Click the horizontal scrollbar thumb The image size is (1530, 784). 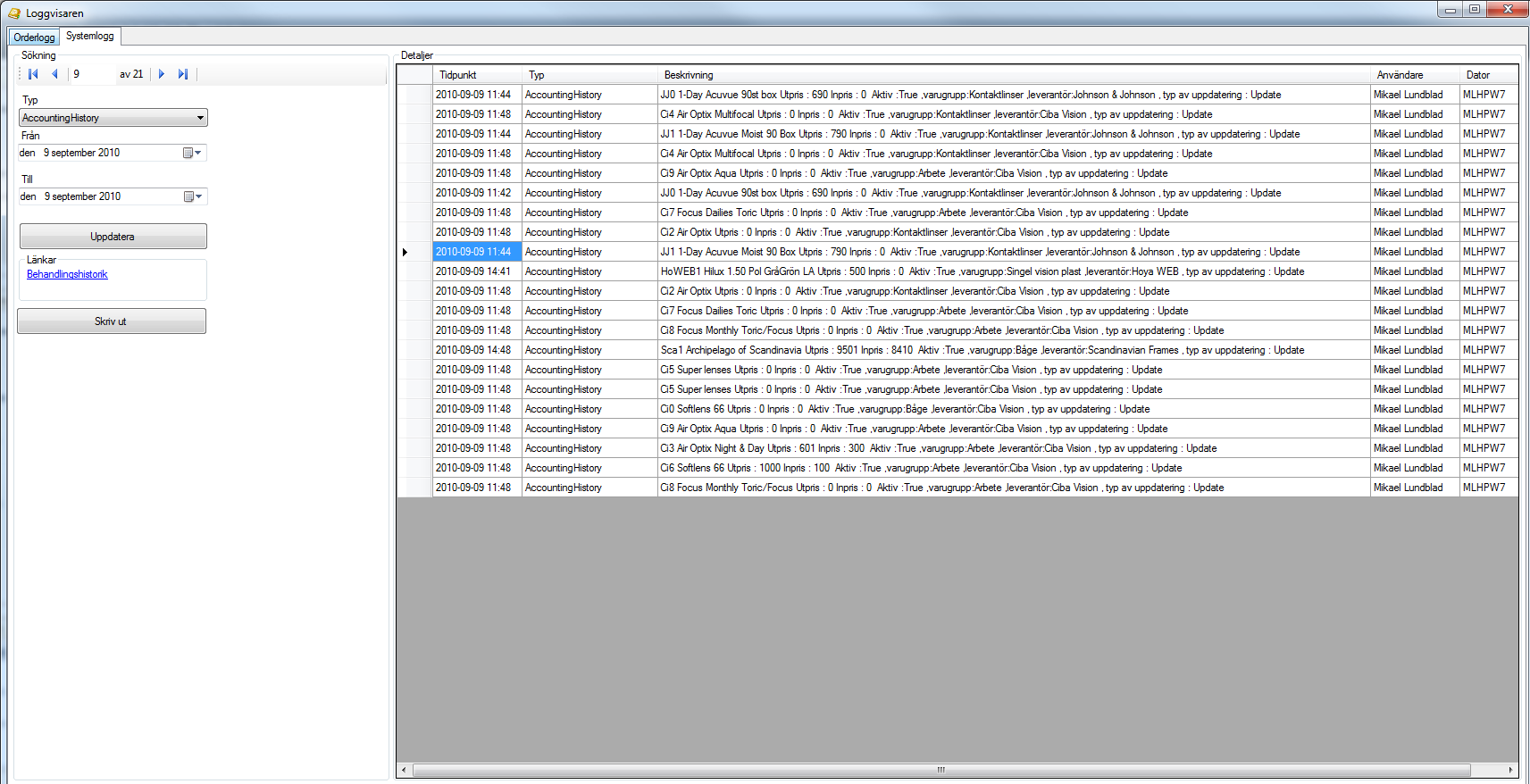941,770
